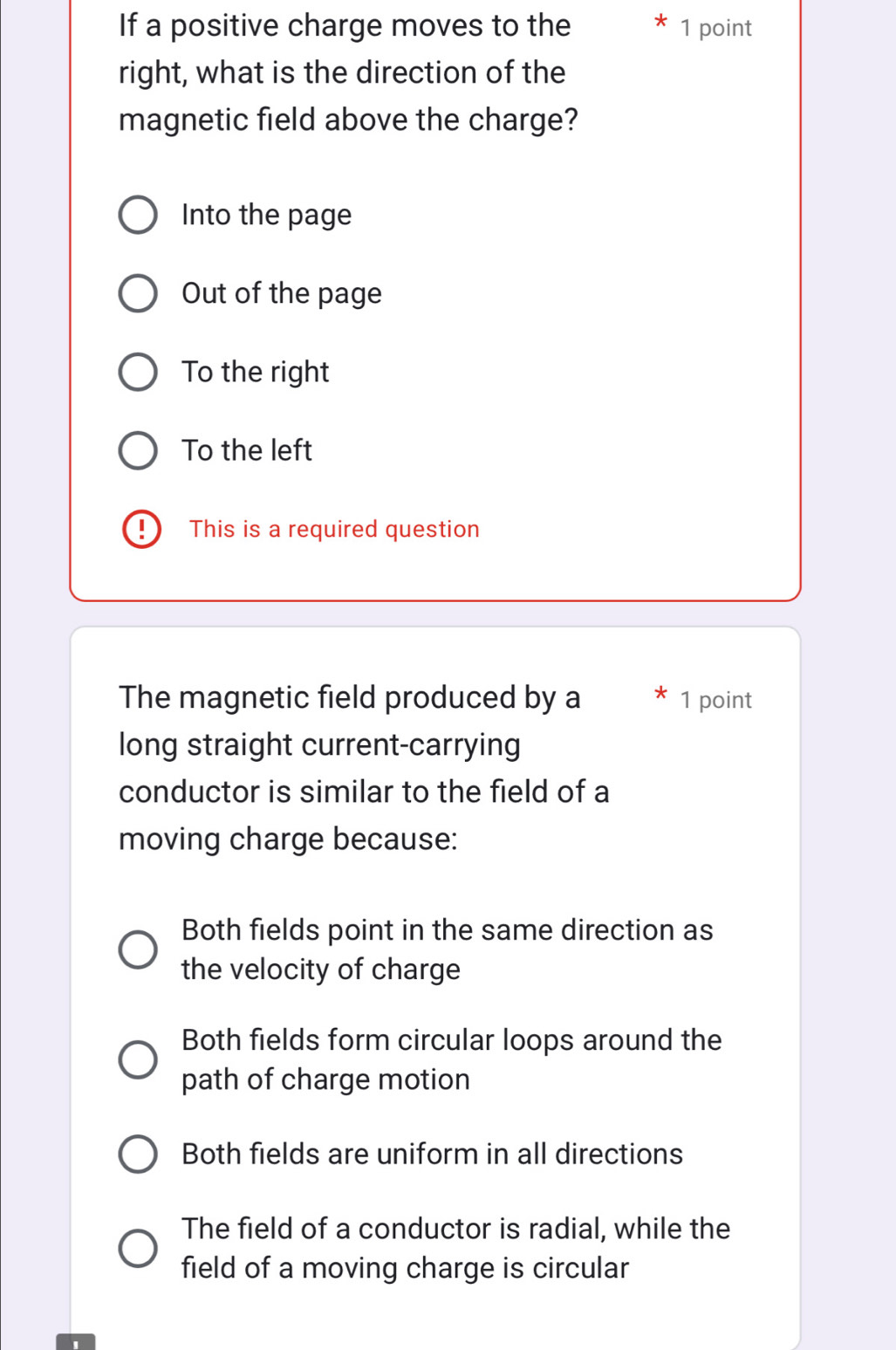Pick radio for "The field of a conductor is radial"

click(x=138, y=1248)
